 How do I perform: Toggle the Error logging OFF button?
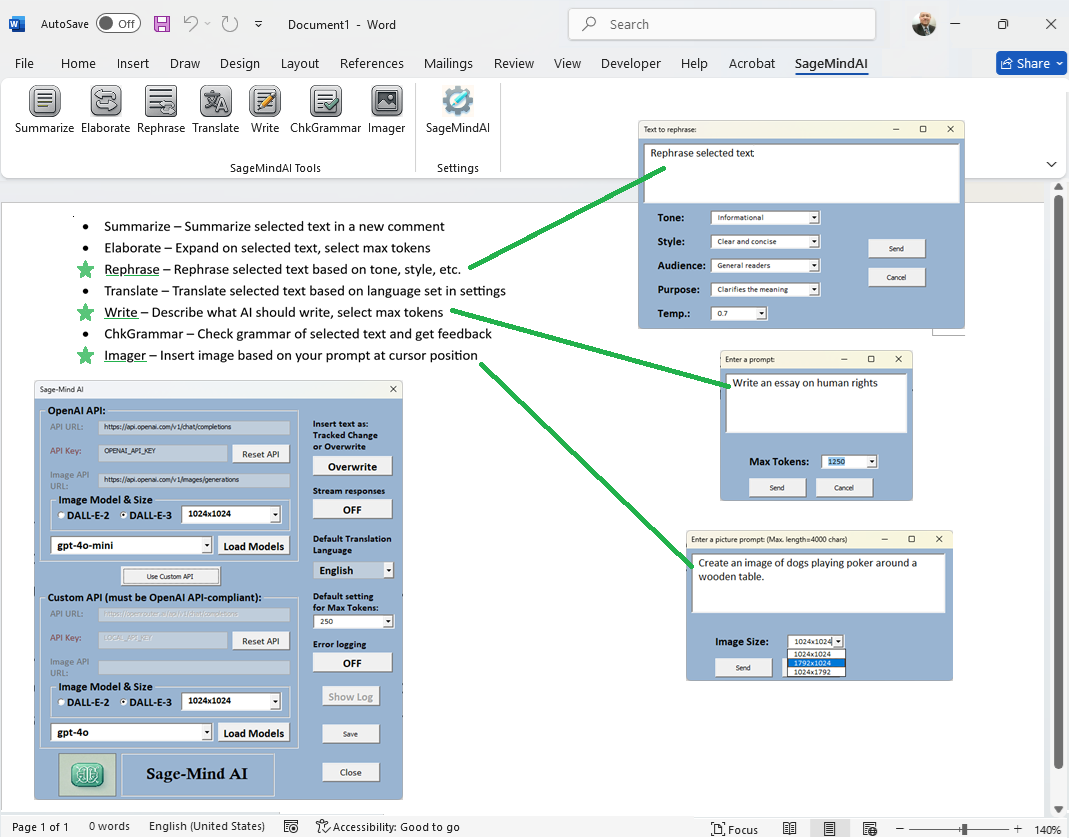coord(352,663)
